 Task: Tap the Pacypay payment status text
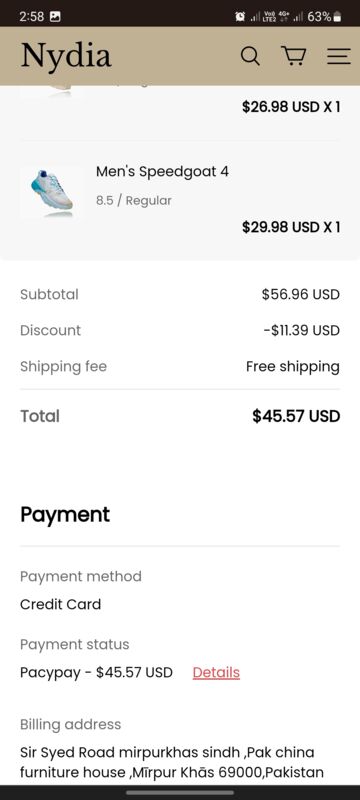click(96, 672)
